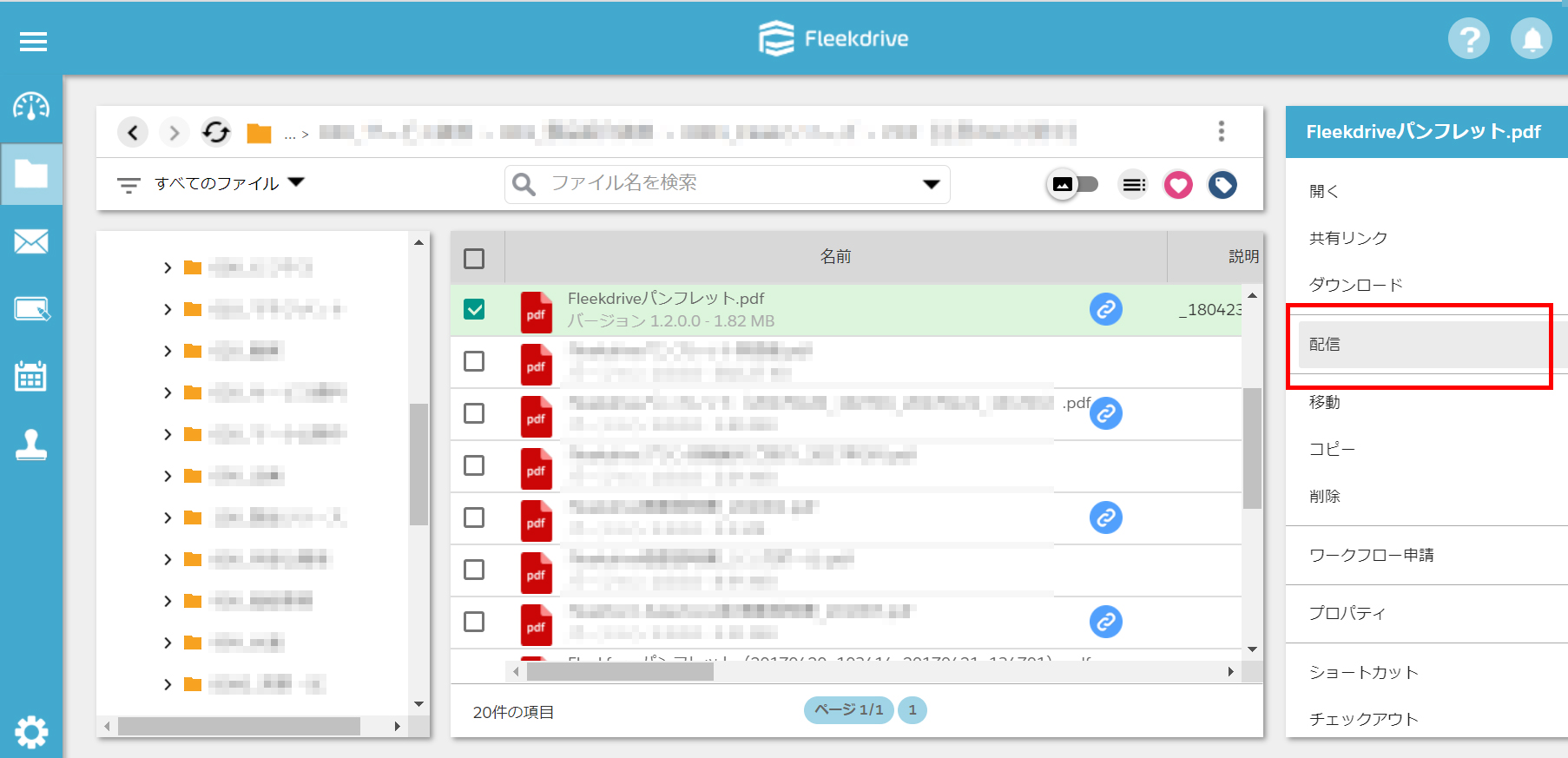Open the files folder sidebar icon

[x=31, y=174]
